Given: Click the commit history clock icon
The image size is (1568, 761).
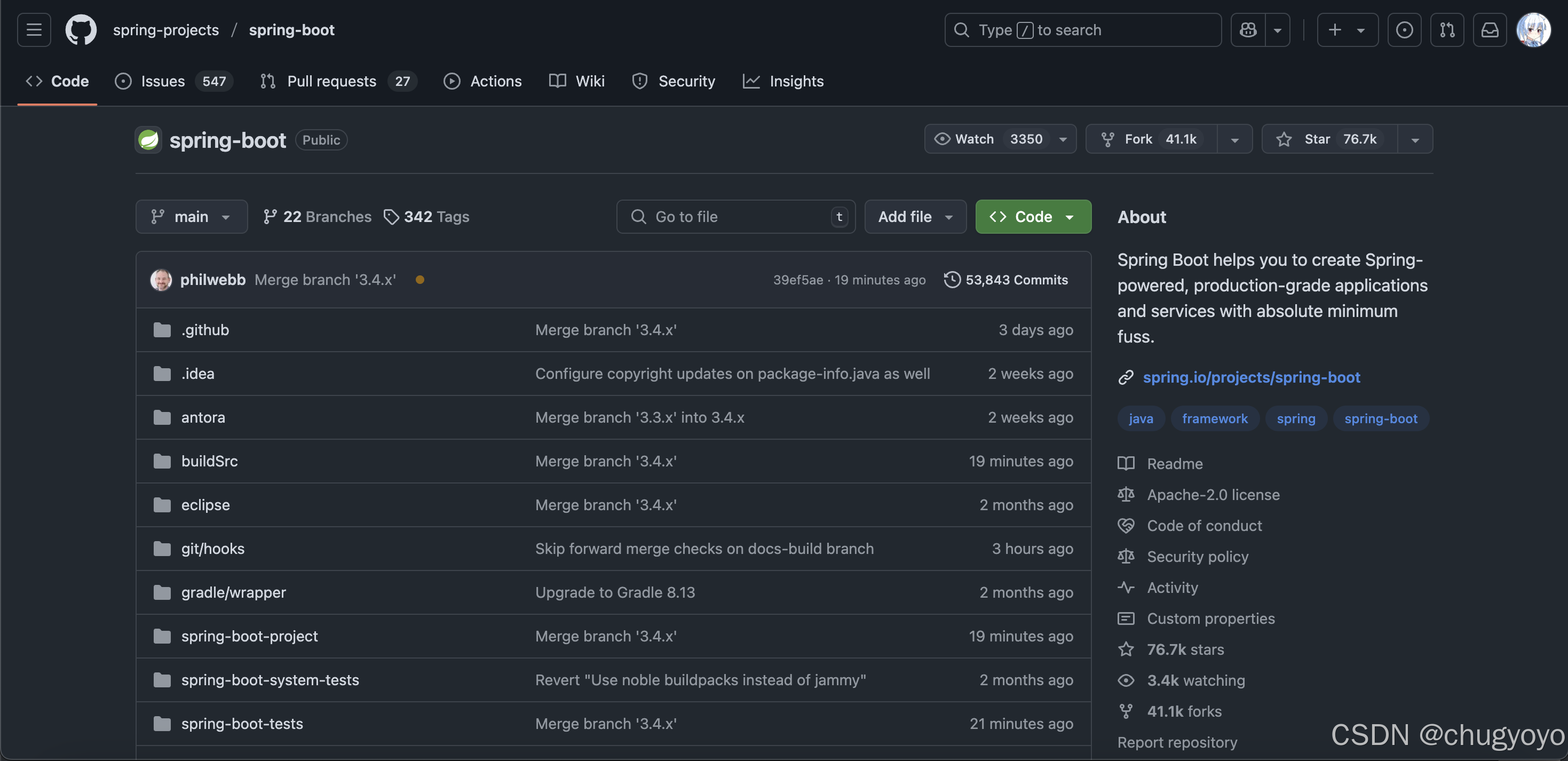Looking at the screenshot, I should point(952,280).
